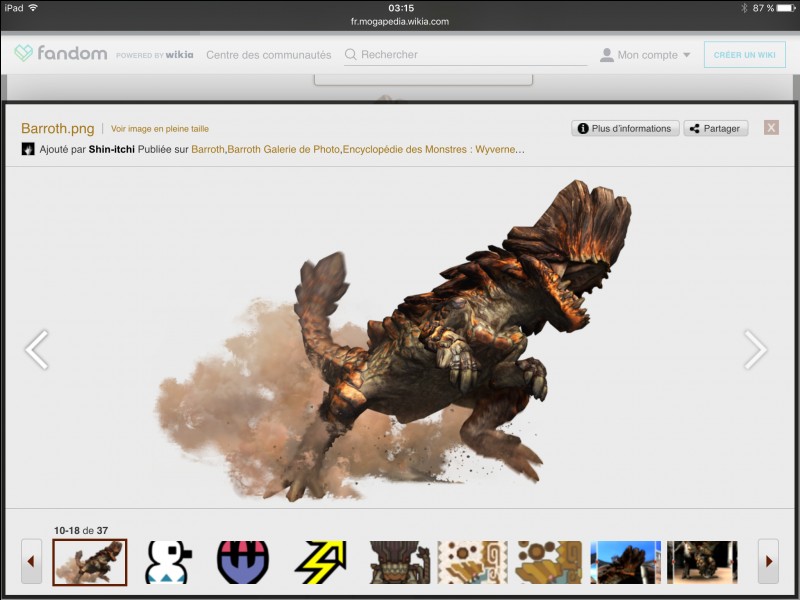Close the image lightbox with X
Viewport: 800px width, 600px height.
771,128
